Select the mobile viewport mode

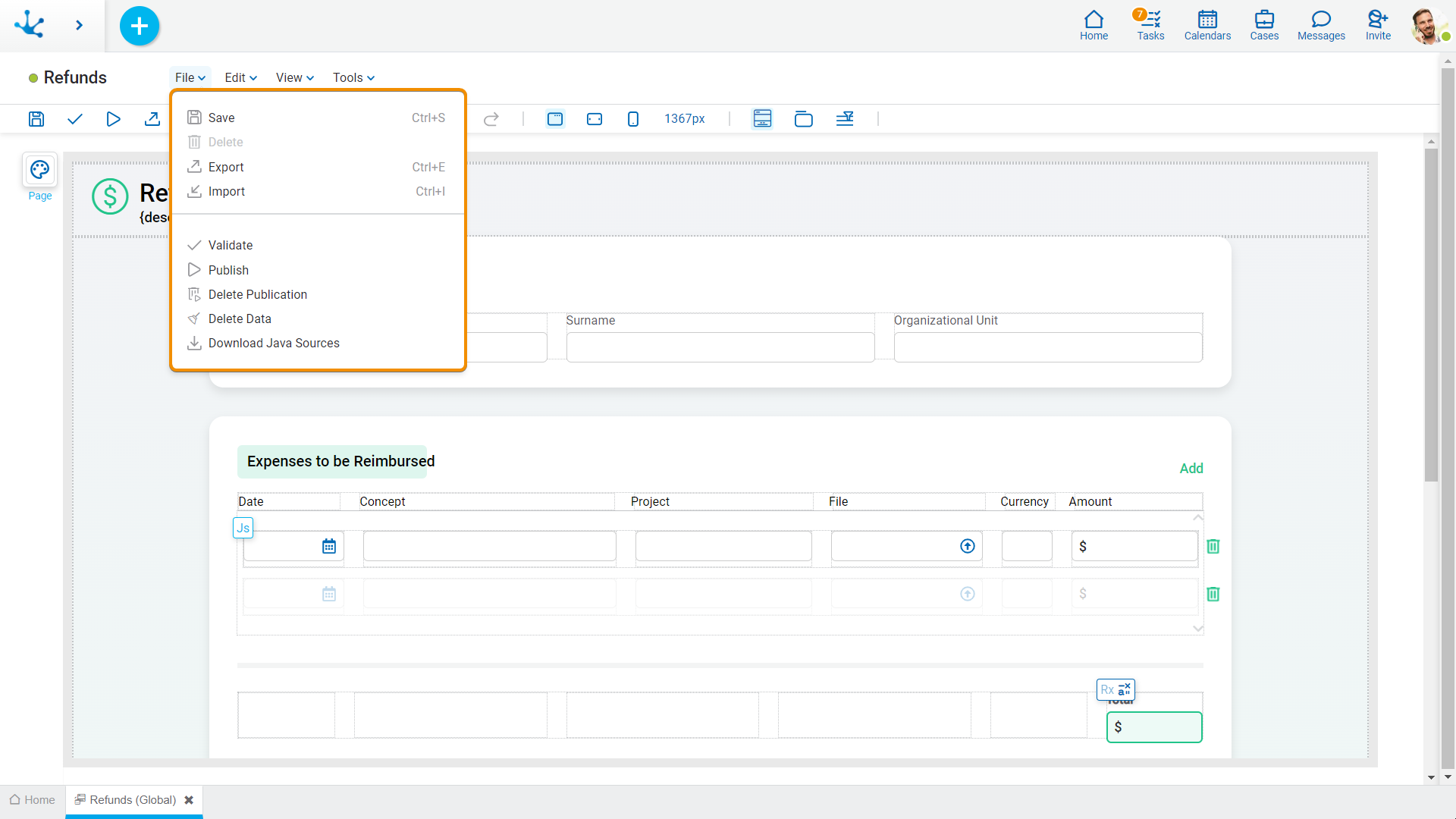[x=633, y=119]
